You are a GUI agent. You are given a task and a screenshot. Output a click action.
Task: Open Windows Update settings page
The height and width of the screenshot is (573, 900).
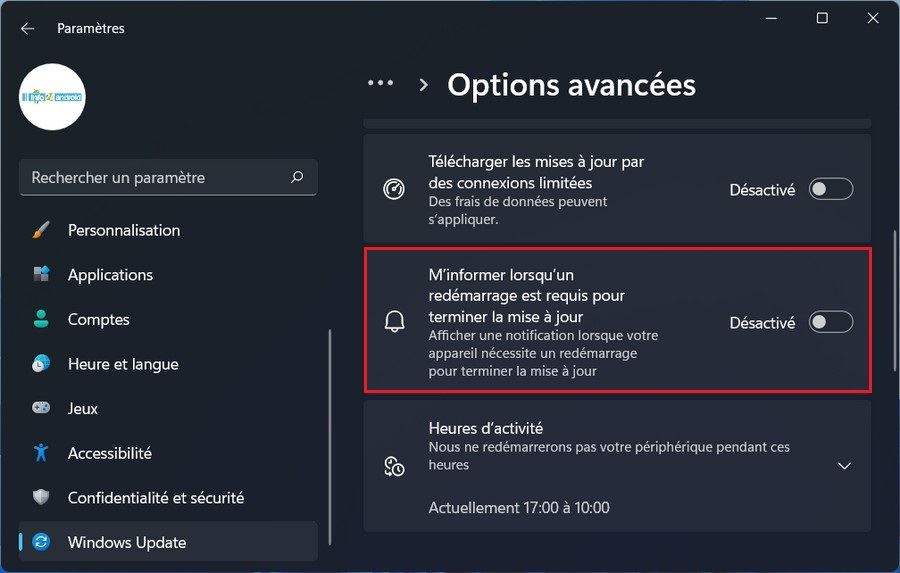(127, 542)
